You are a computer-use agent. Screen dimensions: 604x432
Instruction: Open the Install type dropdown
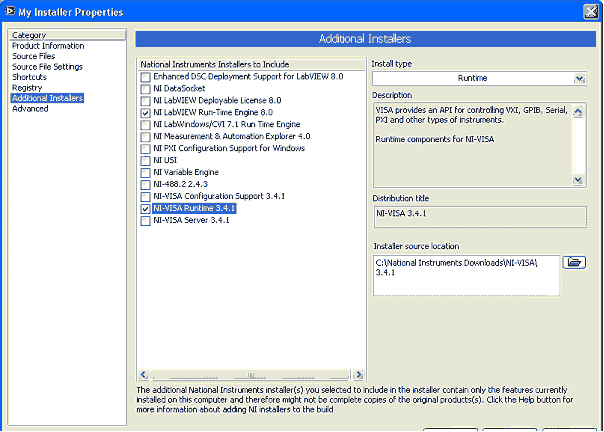point(579,79)
